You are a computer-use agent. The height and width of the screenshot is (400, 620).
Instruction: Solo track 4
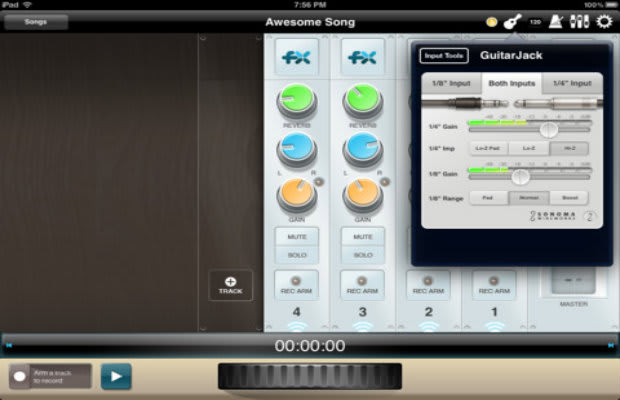click(x=297, y=255)
